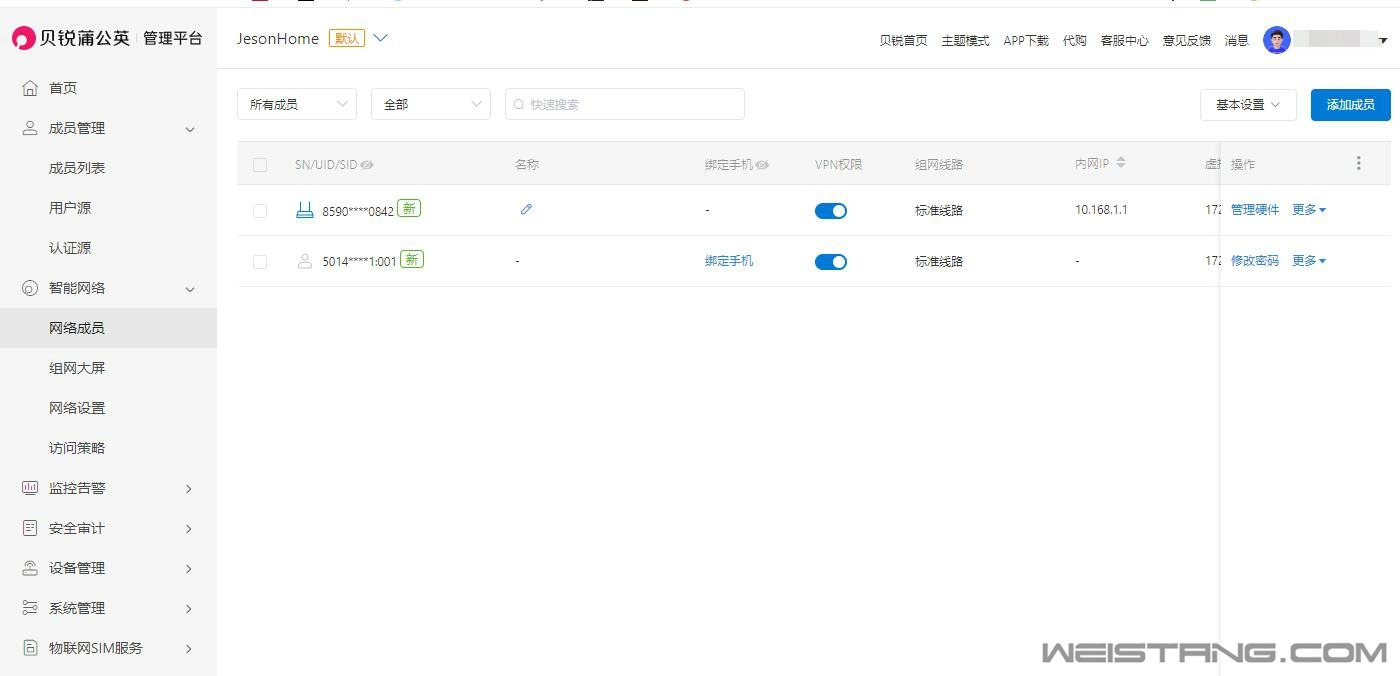The image size is (1400, 676).
Task: Click the router device icon in first row
Action: coord(305,210)
